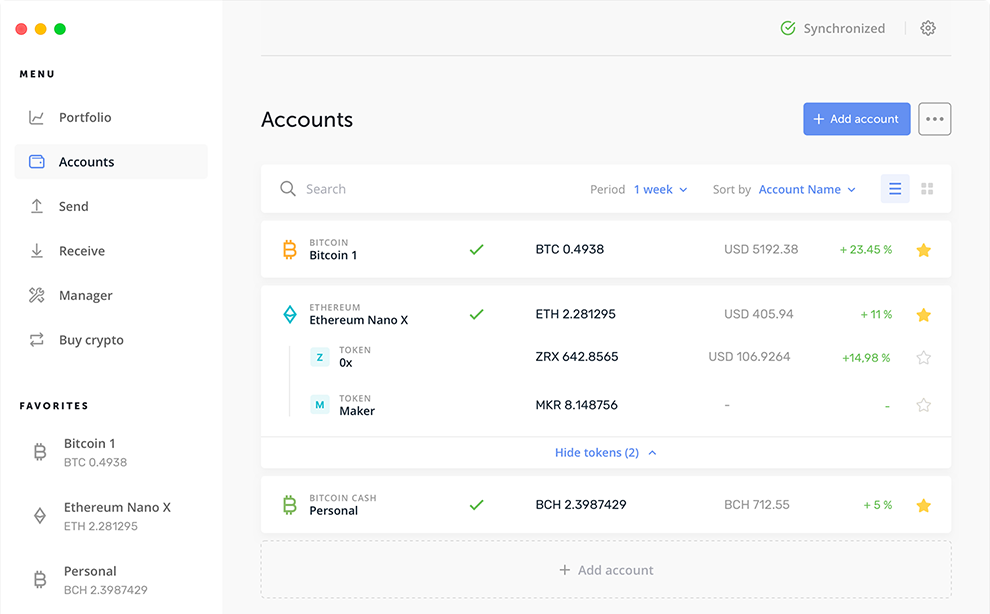Switch to list view layout
Screen dimensions: 990x614
coord(895,189)
